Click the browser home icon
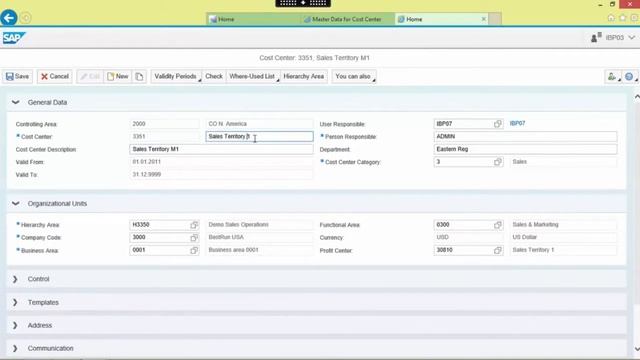Image resolution: width=640 pixels, height=360 pixels. tap(611, 18)
